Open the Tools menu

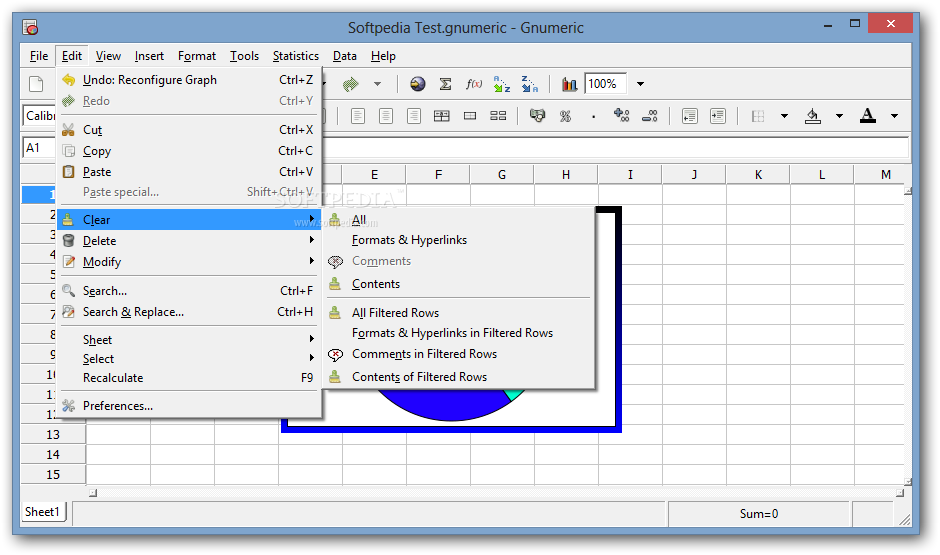click(x=244, y=56)
